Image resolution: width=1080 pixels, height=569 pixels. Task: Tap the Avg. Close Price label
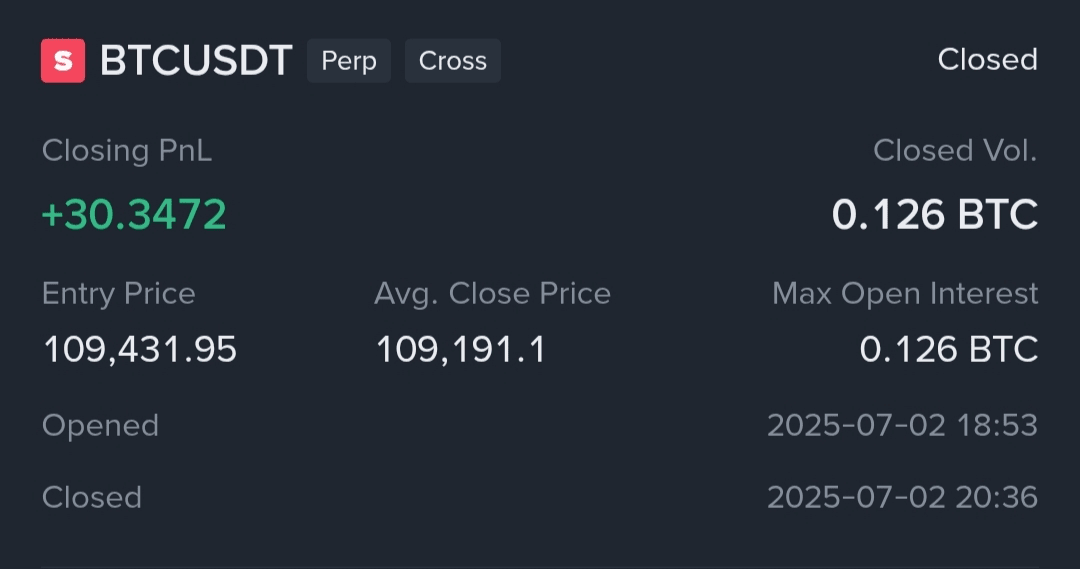point(492,294)
